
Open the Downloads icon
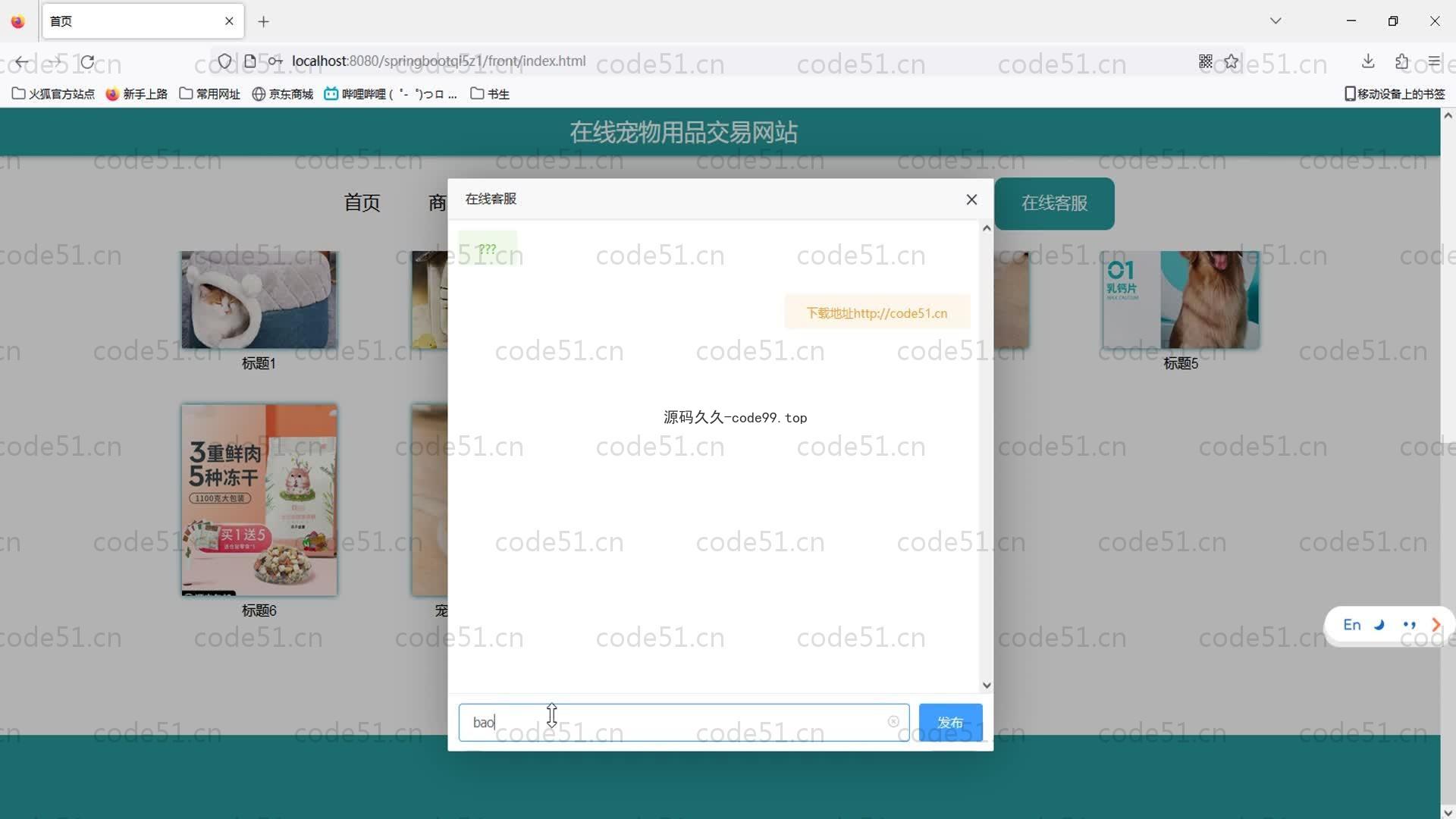pos(1368,61)
